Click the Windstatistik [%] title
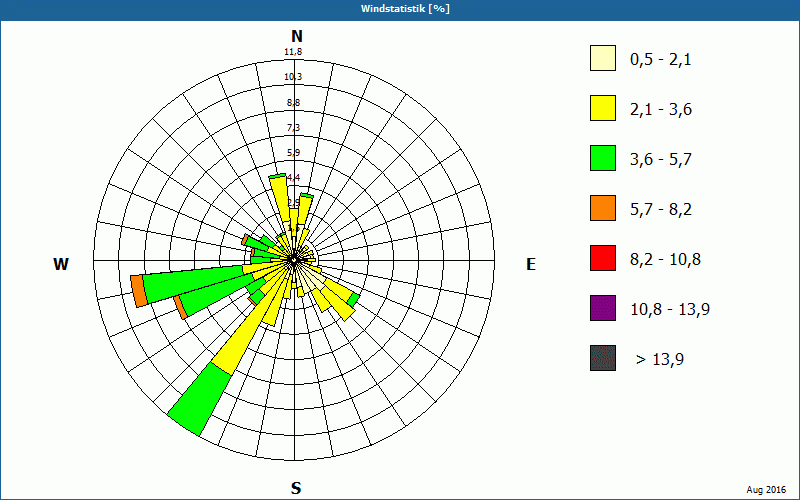Viewport: 800px width, 500px height. (405, 9)
